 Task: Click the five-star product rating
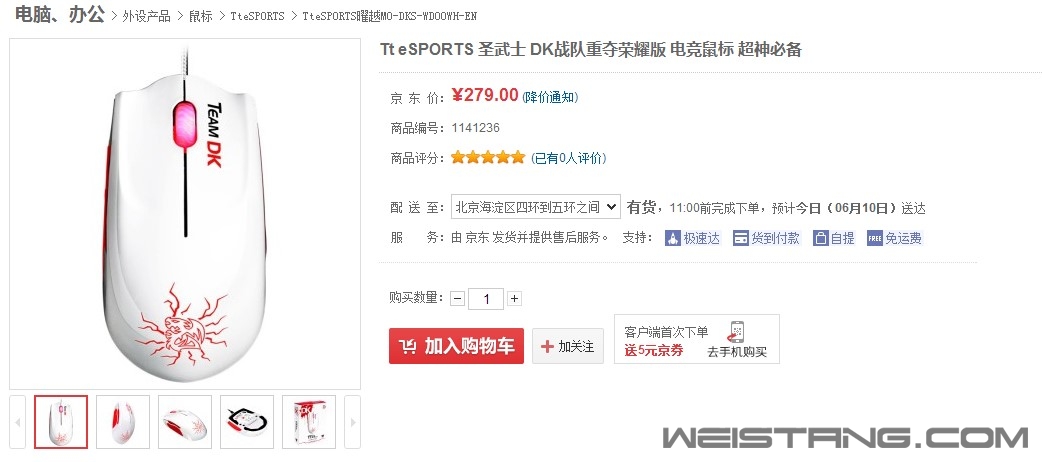(488, 158)
